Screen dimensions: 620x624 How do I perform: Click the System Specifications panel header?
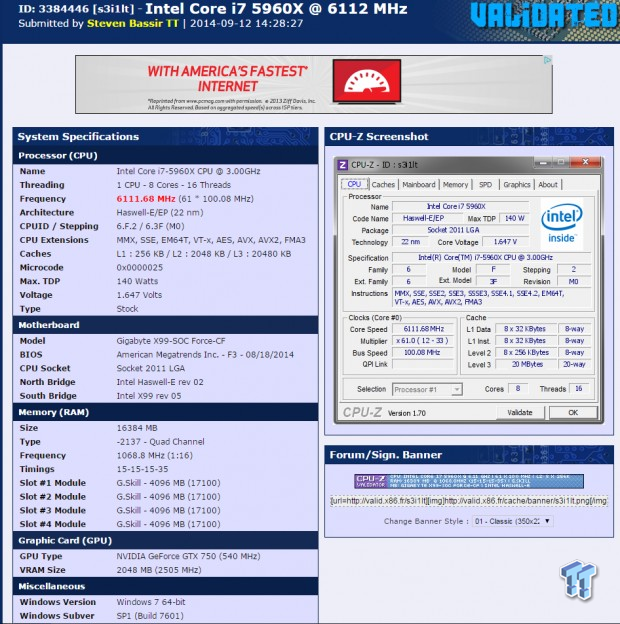pyautogui.click(x=165, y=136)
